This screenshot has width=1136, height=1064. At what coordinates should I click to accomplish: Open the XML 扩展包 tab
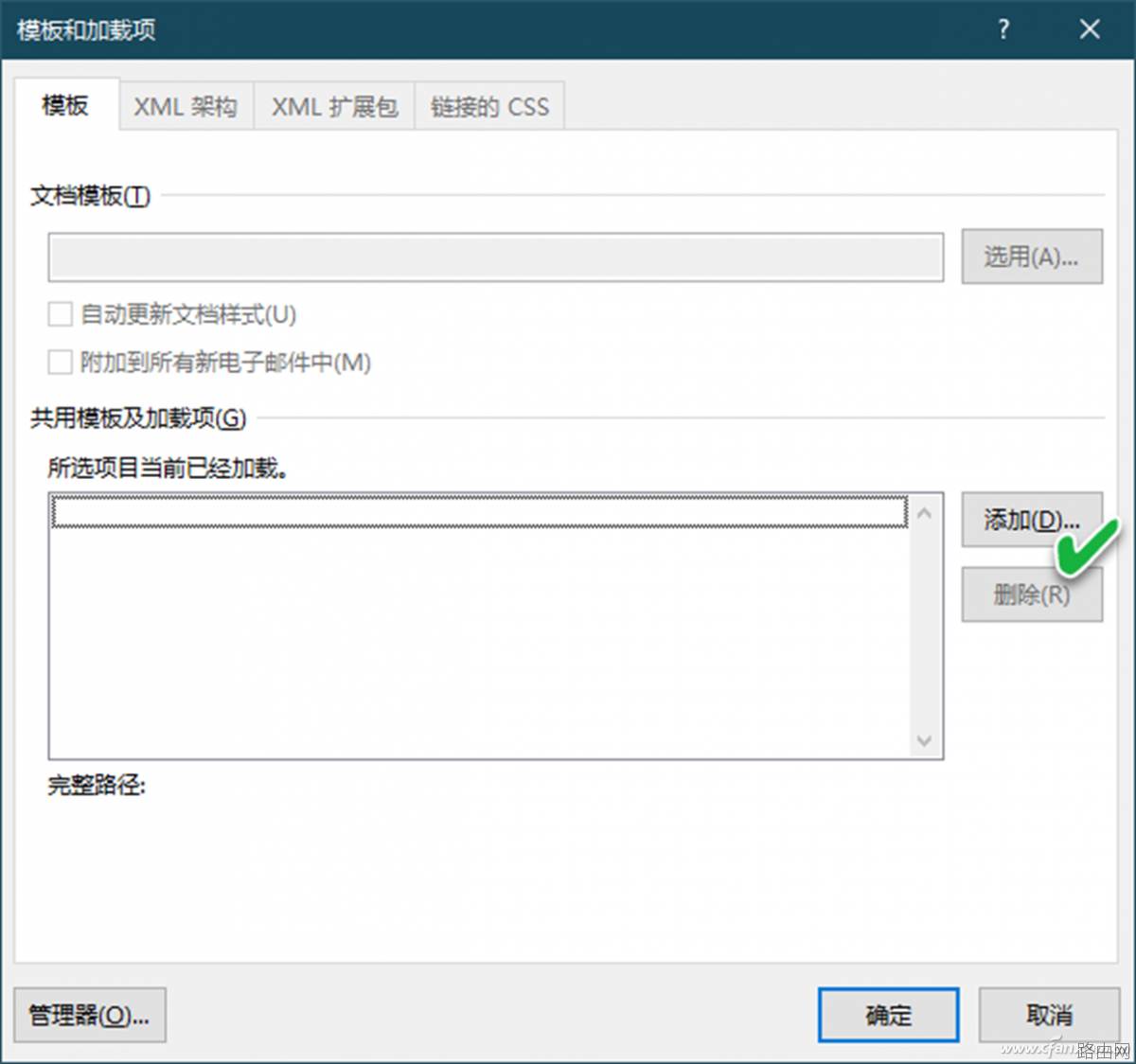[x=334, y=106]
